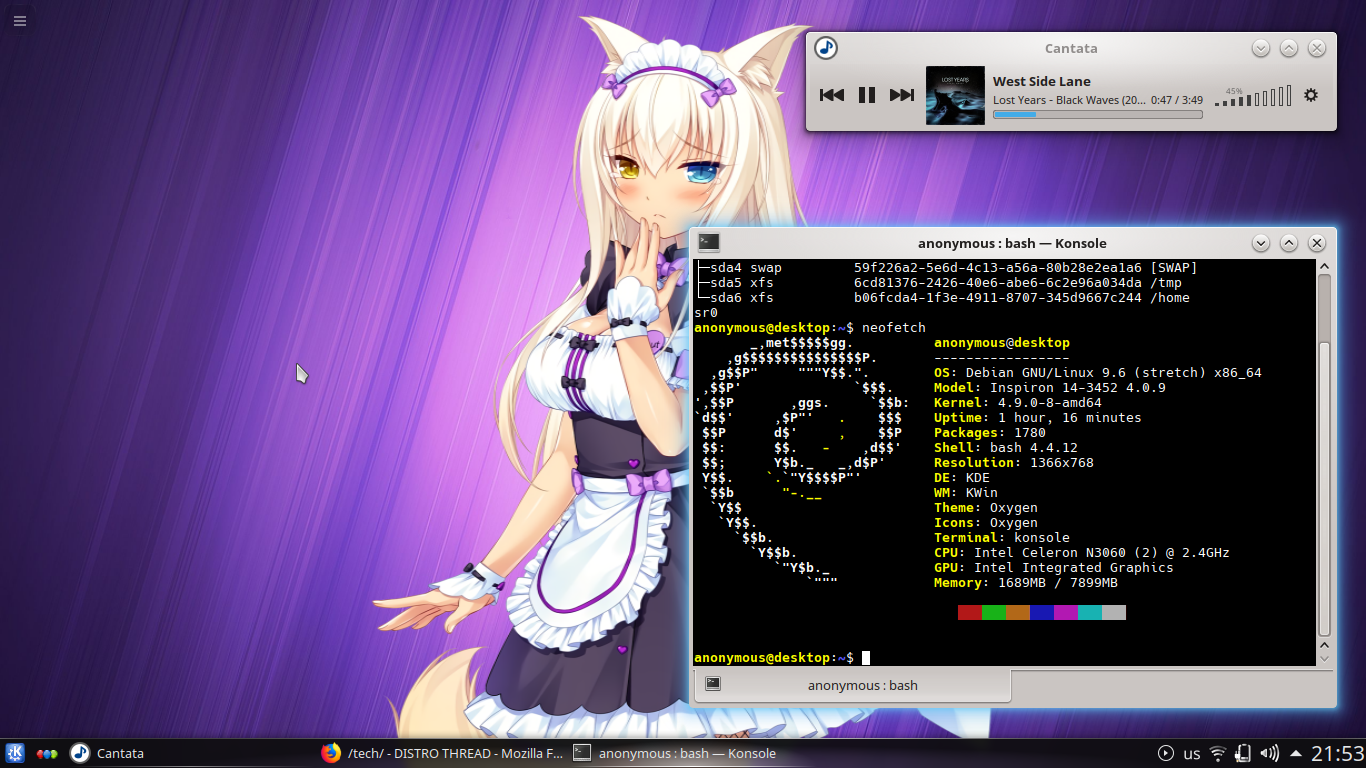Switch to Cantata from the taskbar
This screenshot has height=768, width=1366.
pos(108,753)
